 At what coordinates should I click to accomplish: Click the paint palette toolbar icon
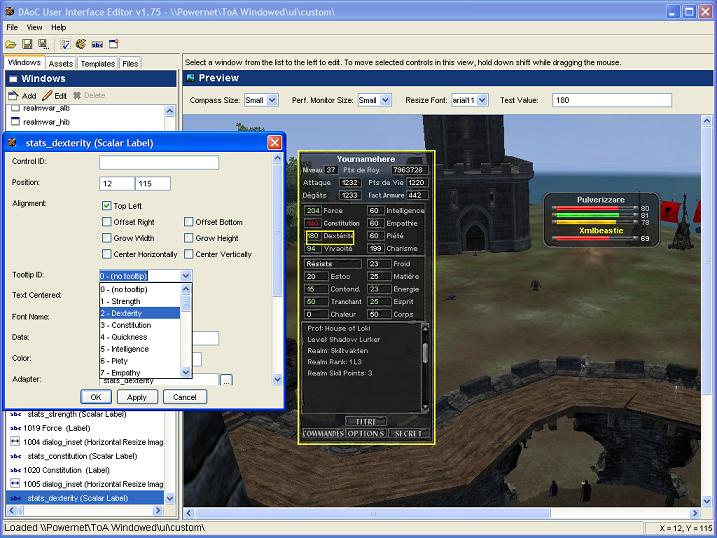pyautogui.click(x=81, y=44)
